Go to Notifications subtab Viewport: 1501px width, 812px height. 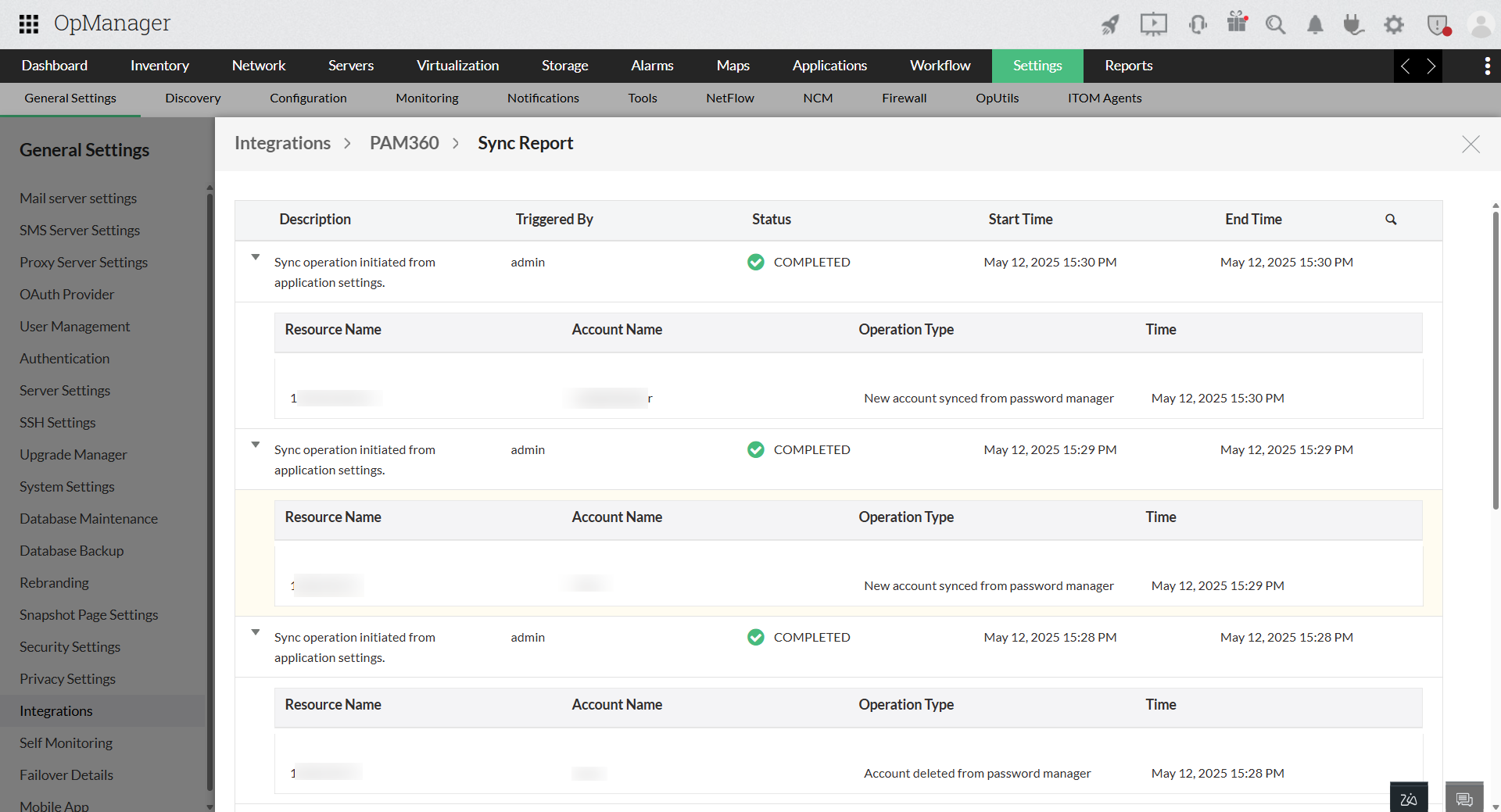pos(543,98)
